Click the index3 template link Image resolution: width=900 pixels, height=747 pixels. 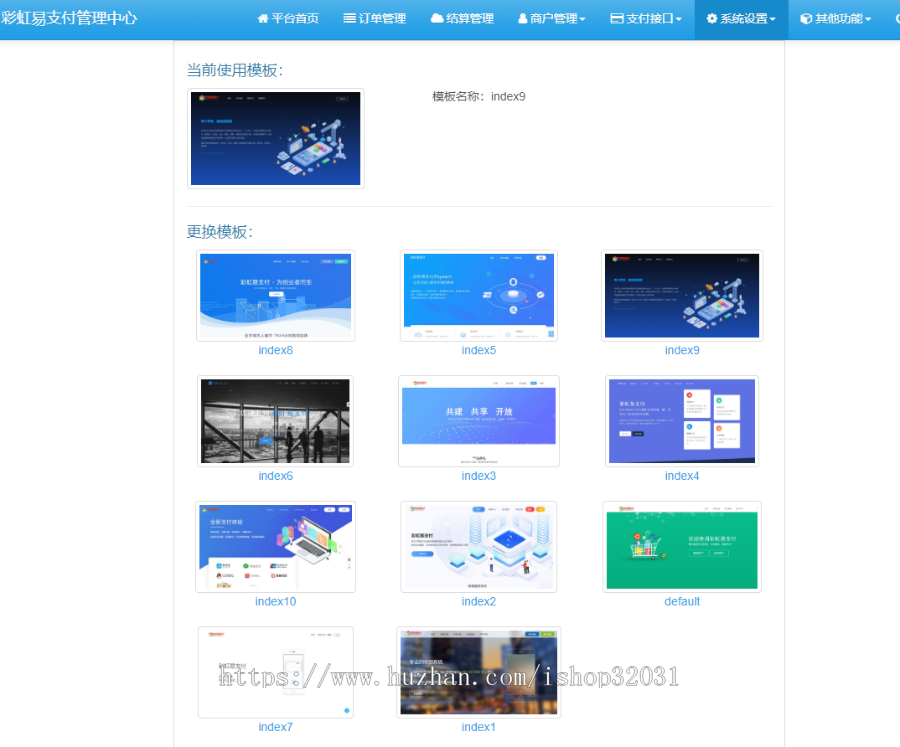[x=478, y=475]
